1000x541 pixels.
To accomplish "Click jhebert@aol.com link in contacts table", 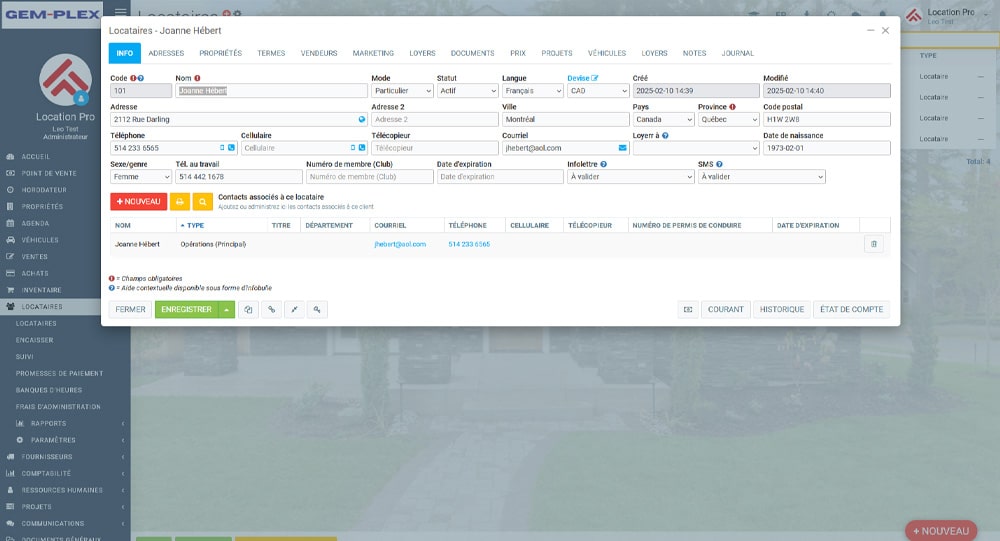I will (x=400, y=244).
